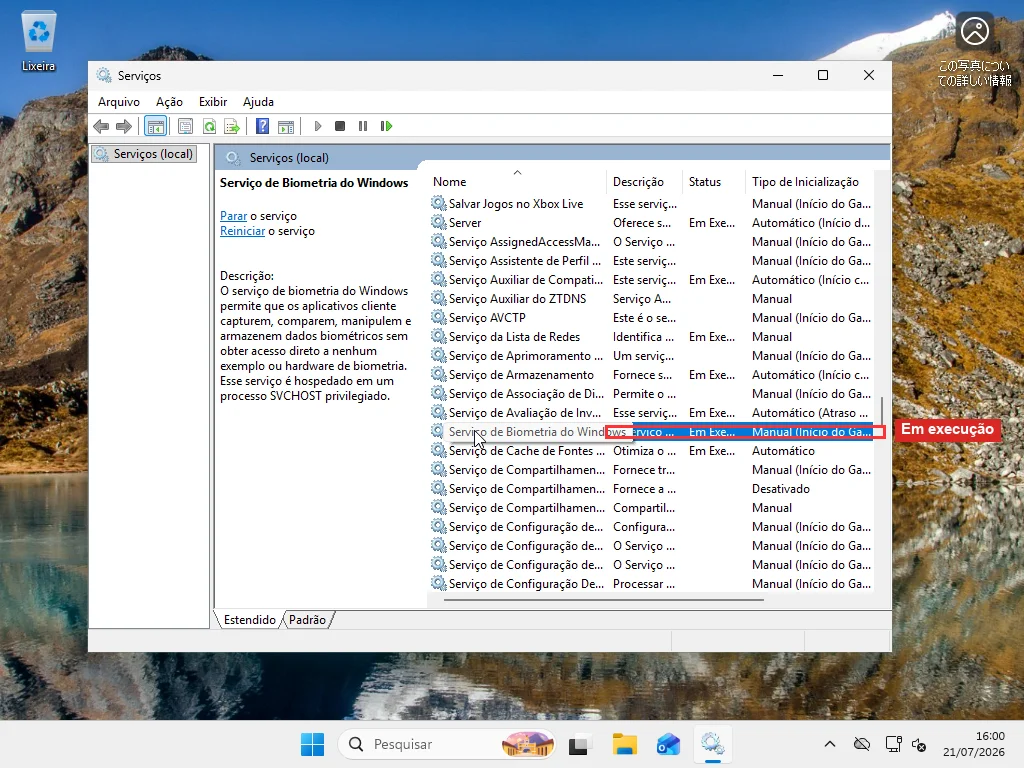Select Serviço de Aprimoramento row

click(x=651, y=356)
